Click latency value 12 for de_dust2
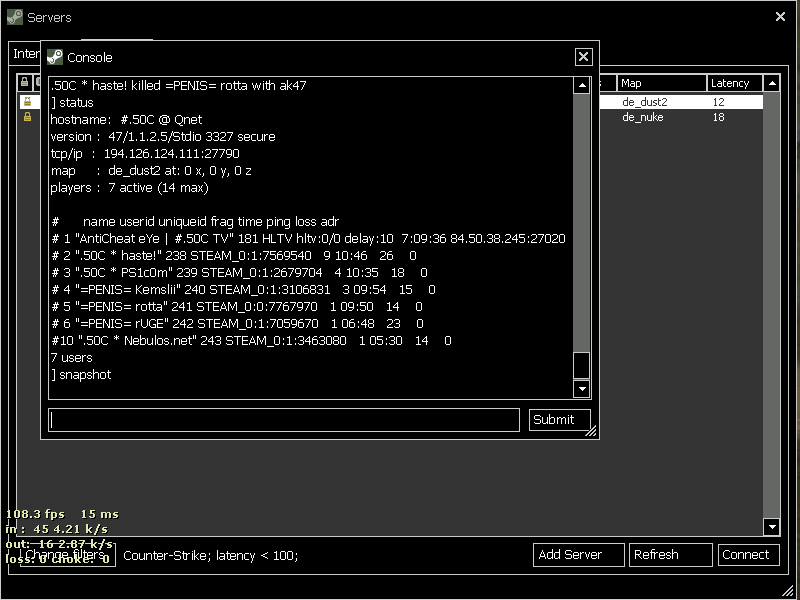This screenshot has width=800, height=600. coord(718,102)
